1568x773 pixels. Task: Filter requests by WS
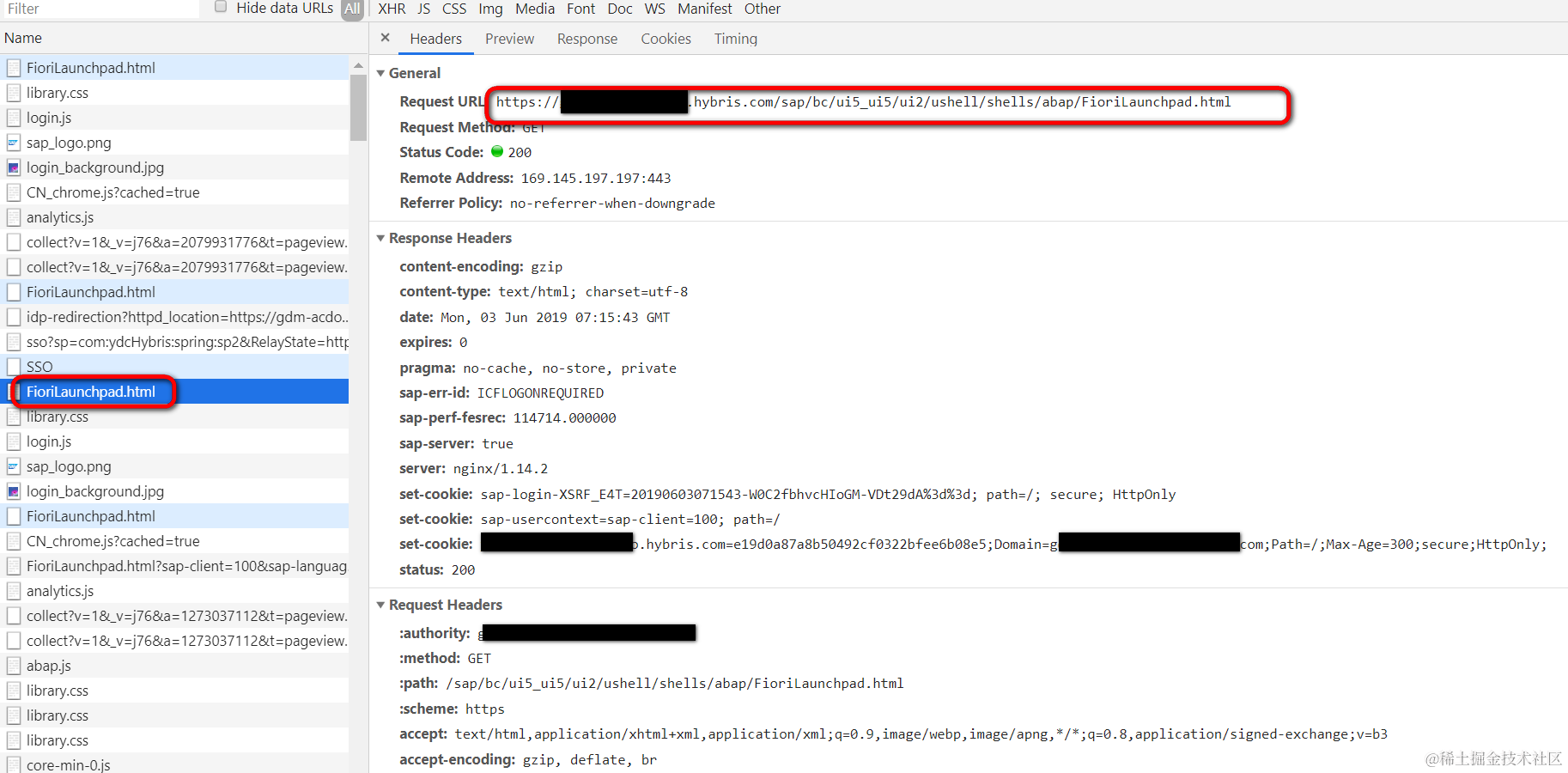click(x=654, y=9)
